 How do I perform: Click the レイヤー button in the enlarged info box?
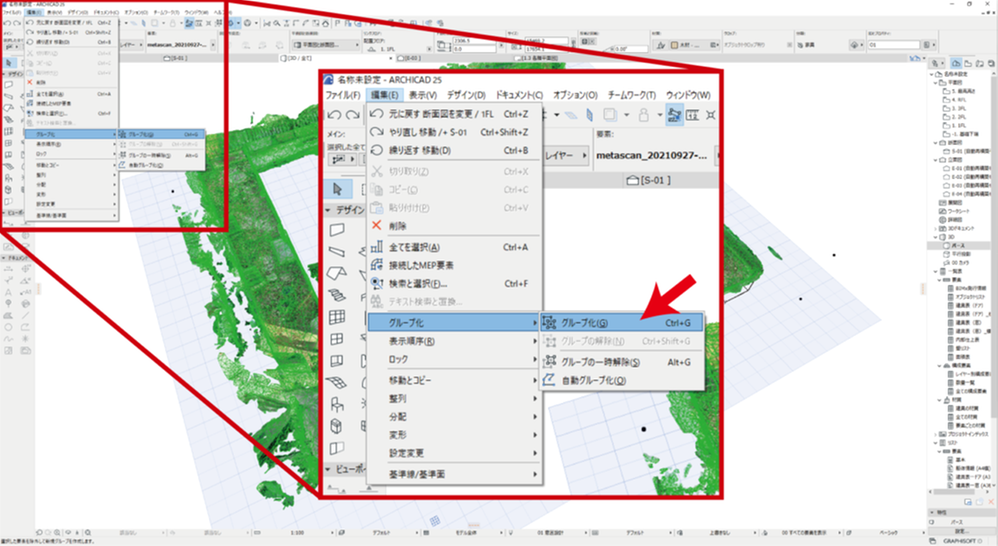pos(566,155)
